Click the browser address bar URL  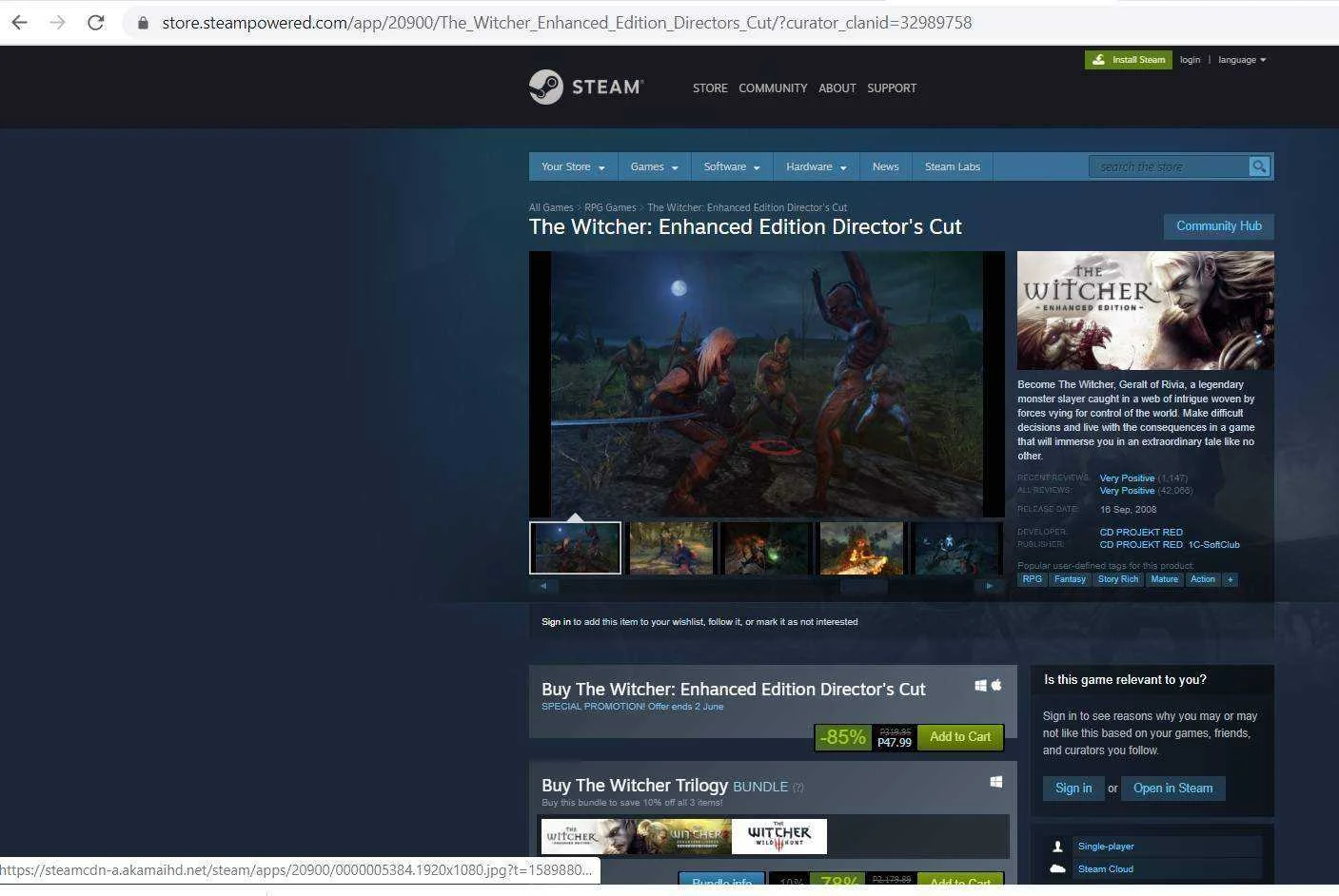[566, 23]
